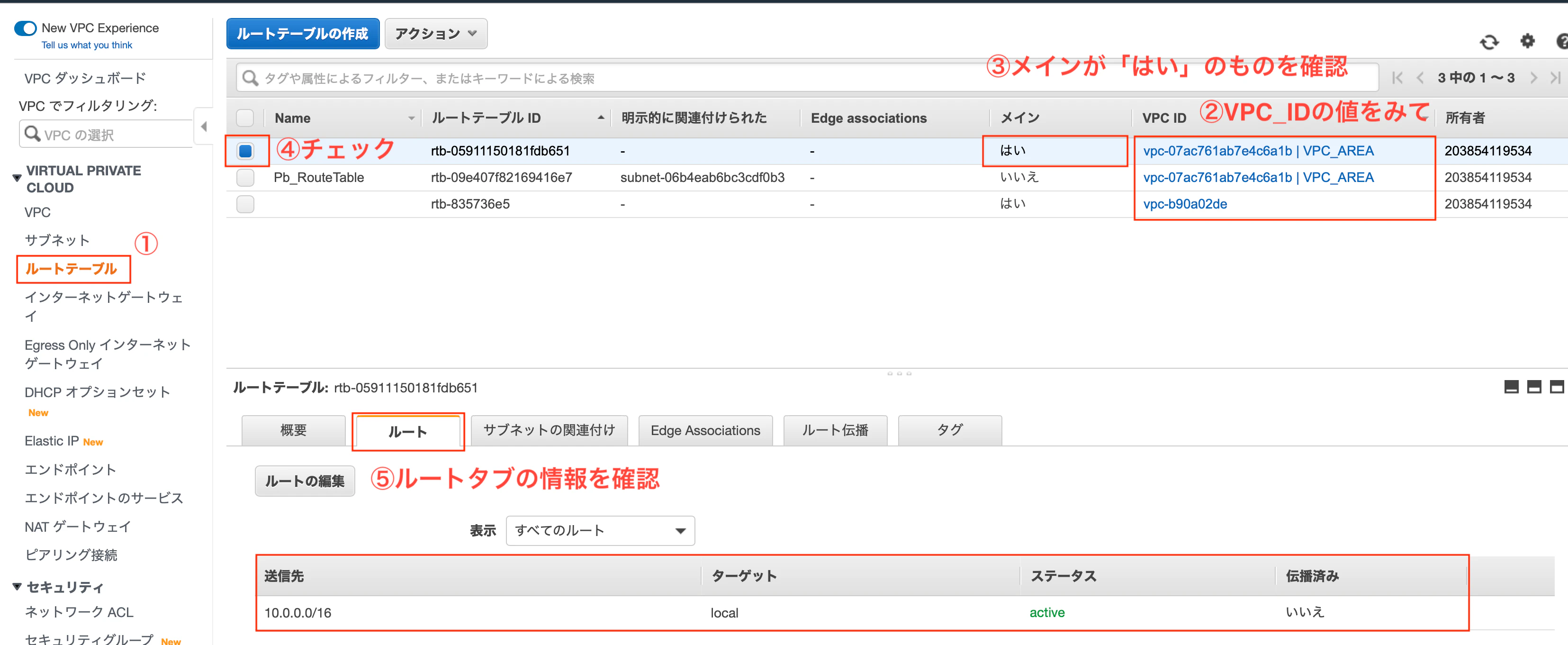The image size is (1568, 645).
Task: Click the rtb-835736e5 ID cell
Action: point(470,204)
